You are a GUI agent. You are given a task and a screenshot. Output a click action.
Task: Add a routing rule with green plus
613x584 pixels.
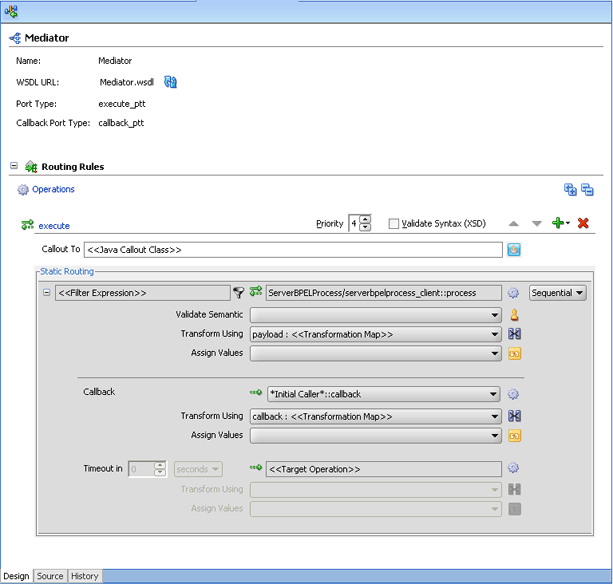pyautogui.click(x=560, y=223)
